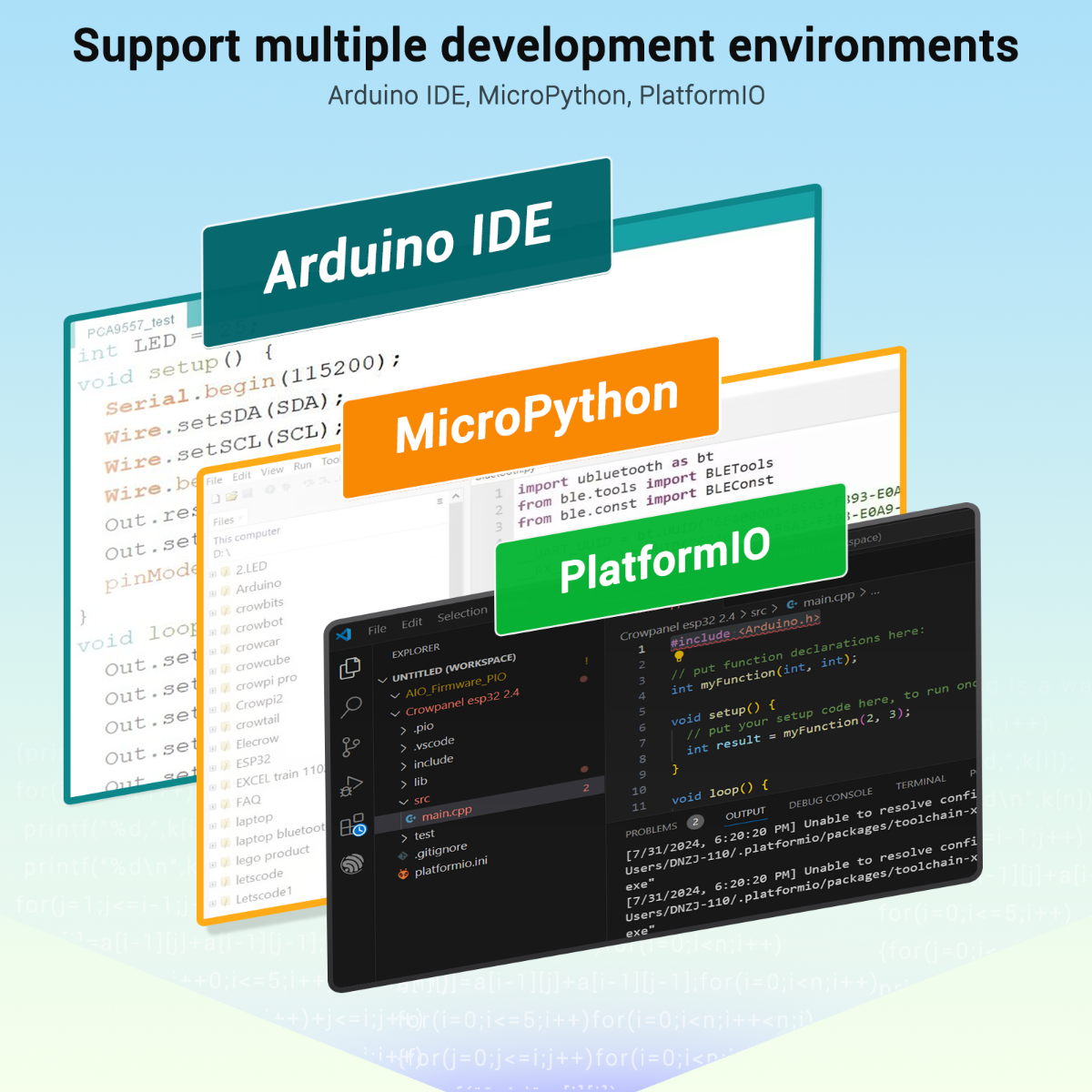This screenshot has height=1092, width=1092.
Task: Open the Selection menu in VS Code
Action: pos(462,614)
